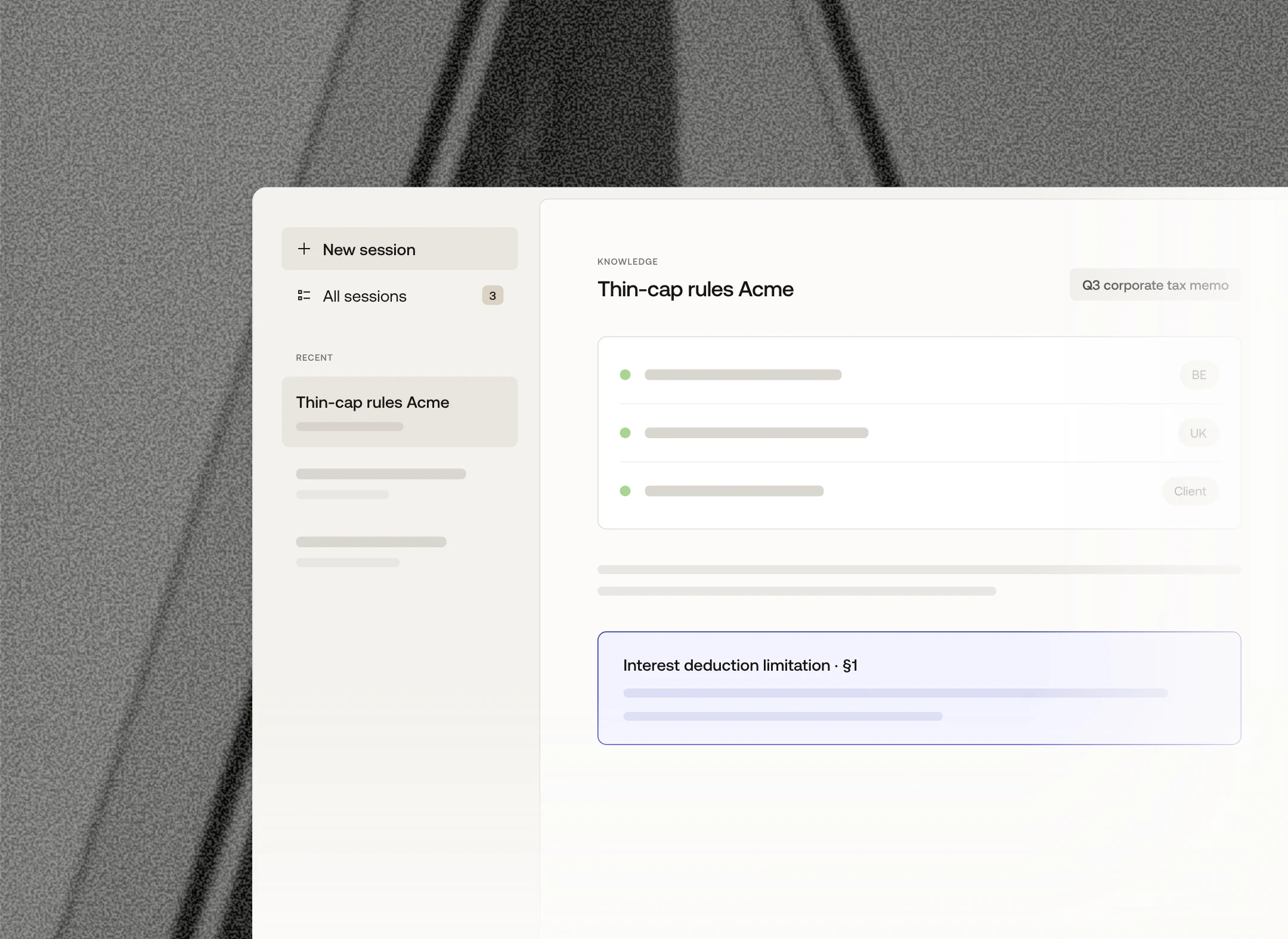Click the plus icon beside New session
The height and width of the screenshot is (939, 1288).
(304, 249)
